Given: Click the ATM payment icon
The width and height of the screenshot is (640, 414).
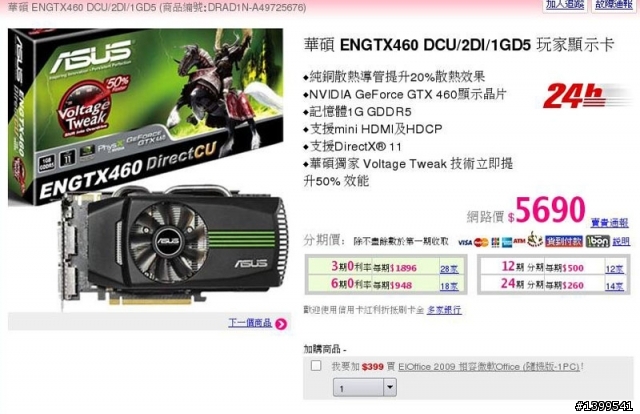Looking at the screenshot, I should pos(519,241).
